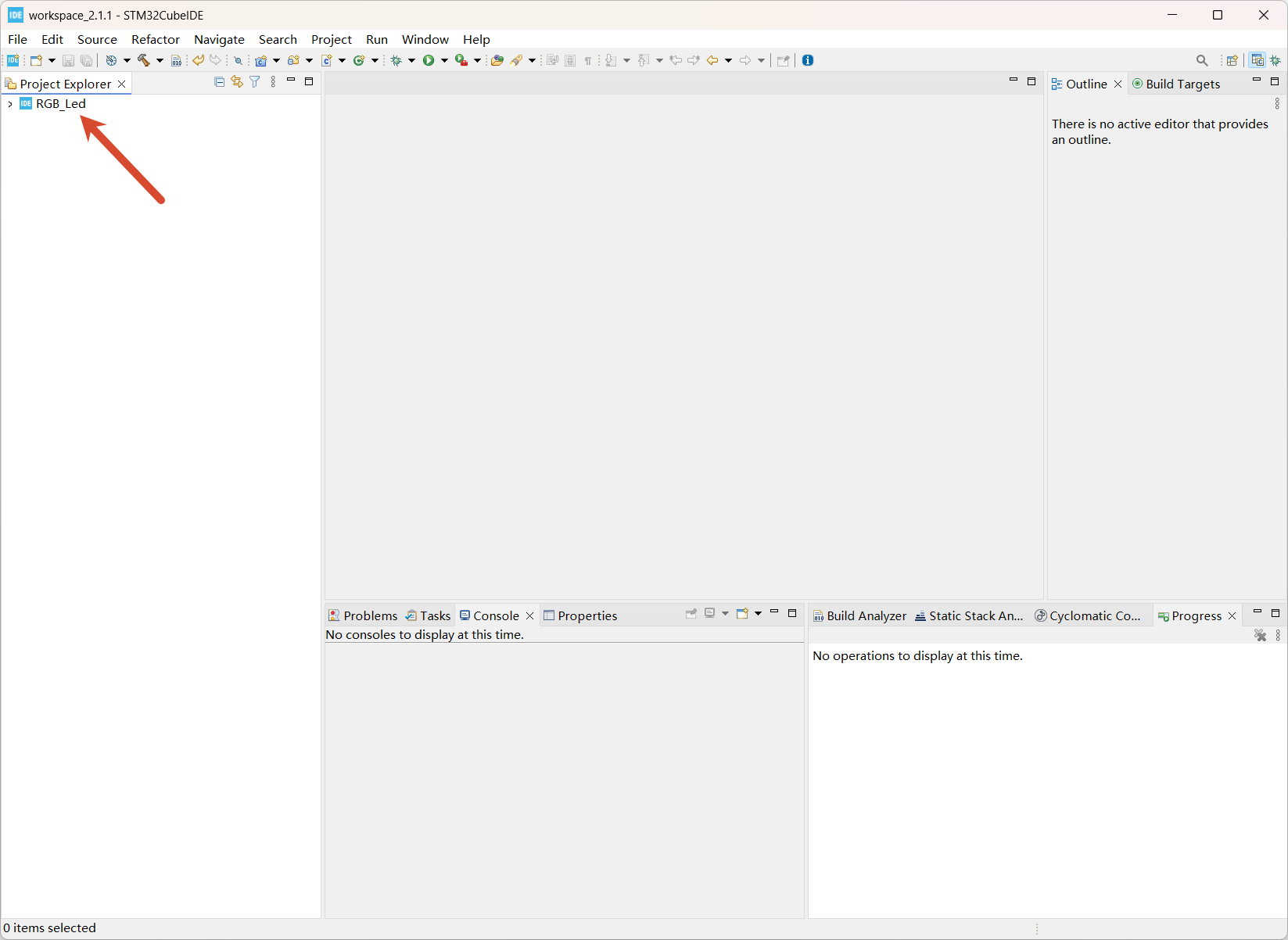
Task: Open the File menu
Action: 17,39
